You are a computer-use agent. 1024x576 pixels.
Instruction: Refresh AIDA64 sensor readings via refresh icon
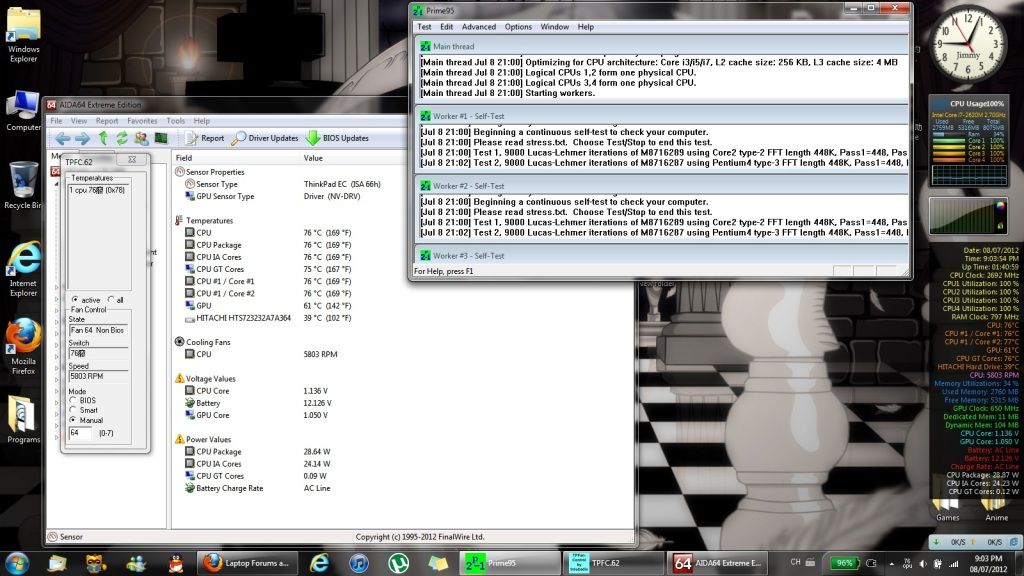pos(121,138)
